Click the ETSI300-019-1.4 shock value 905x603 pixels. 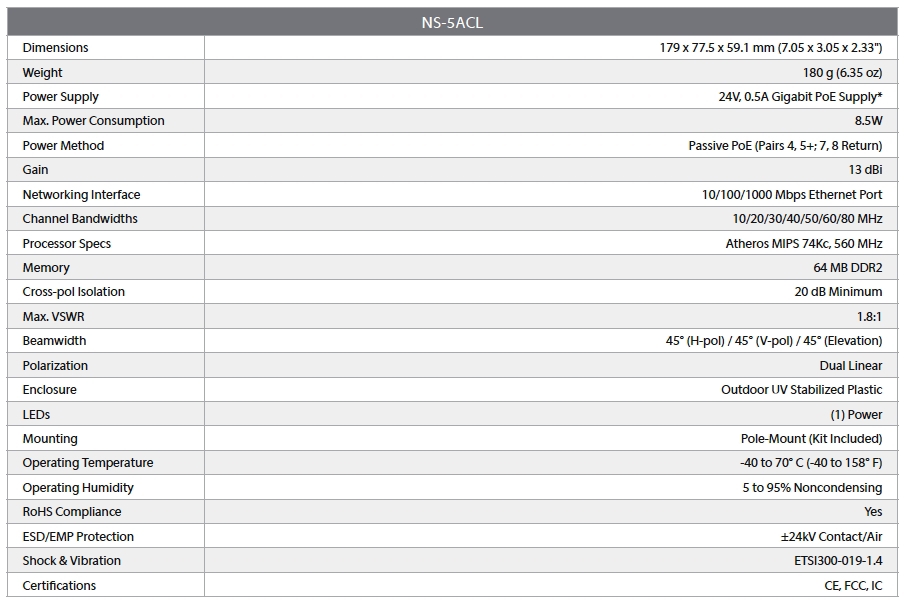(838, 561)
